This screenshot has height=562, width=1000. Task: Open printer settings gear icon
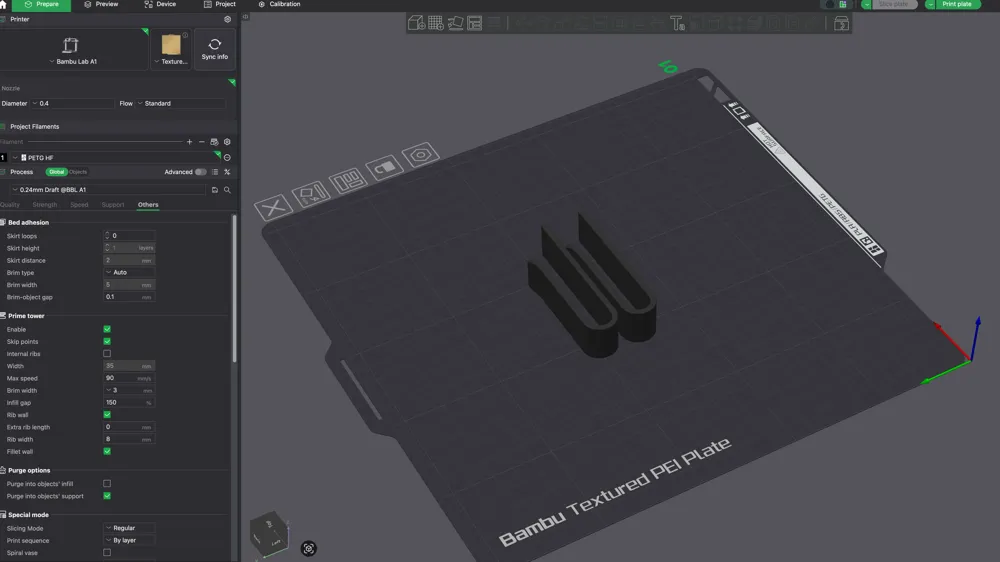click(227, 19)
